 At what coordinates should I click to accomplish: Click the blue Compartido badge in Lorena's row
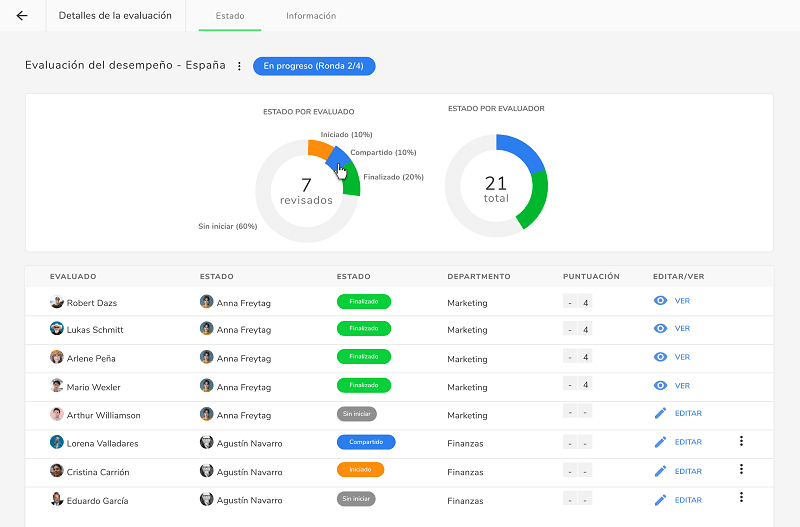point(366,442)
